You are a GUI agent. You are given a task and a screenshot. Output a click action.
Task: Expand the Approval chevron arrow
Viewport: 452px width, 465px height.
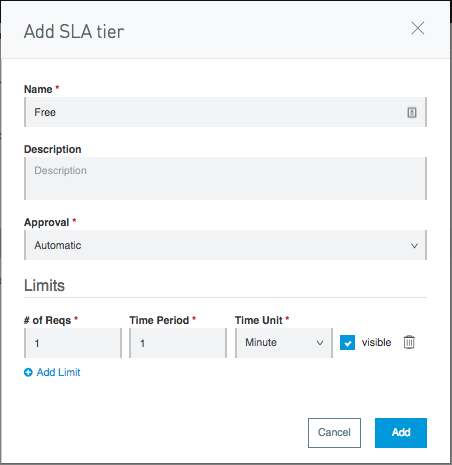[414, 246]
